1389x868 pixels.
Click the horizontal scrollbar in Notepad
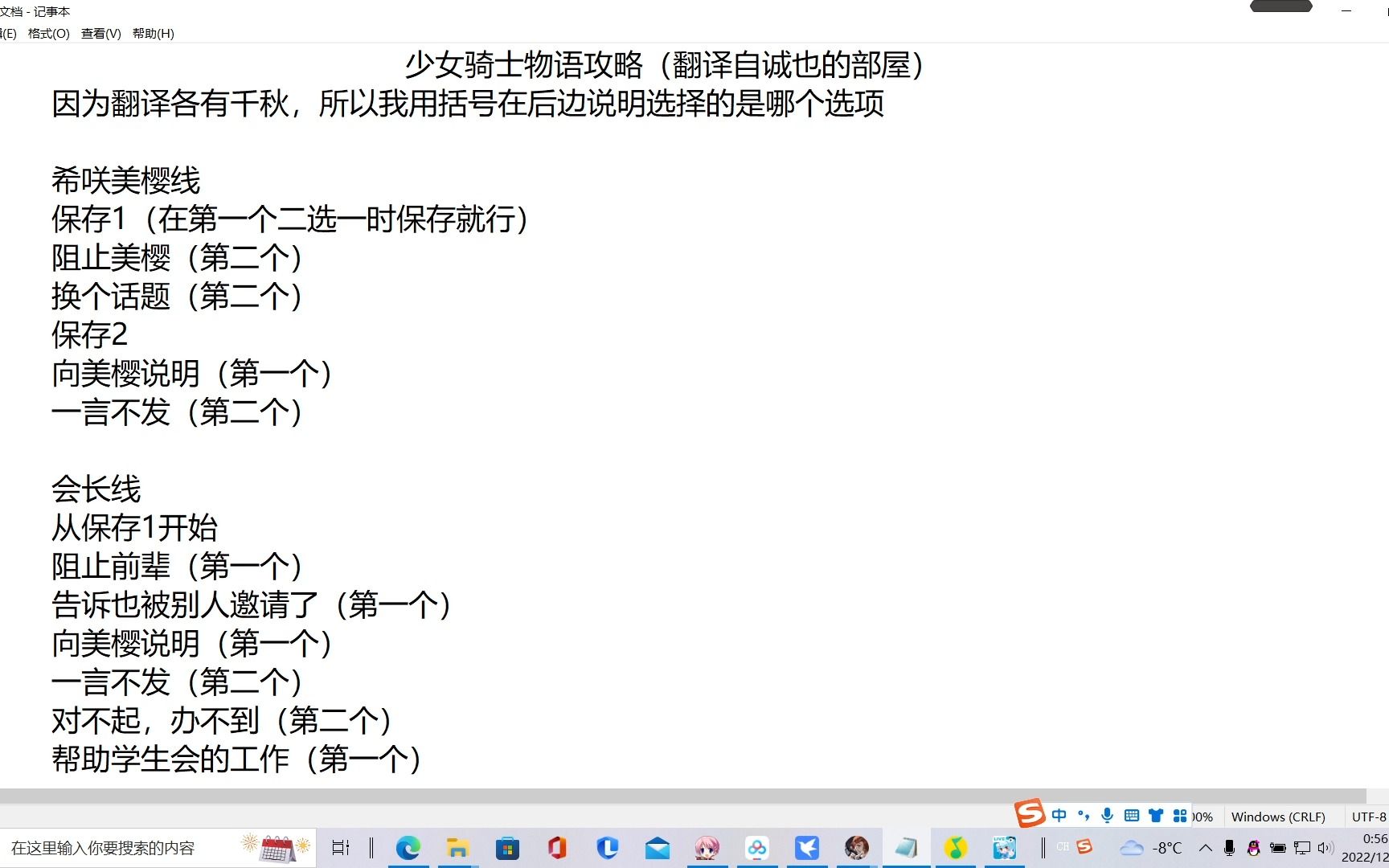pyautogui.click(x=682, y=796)
